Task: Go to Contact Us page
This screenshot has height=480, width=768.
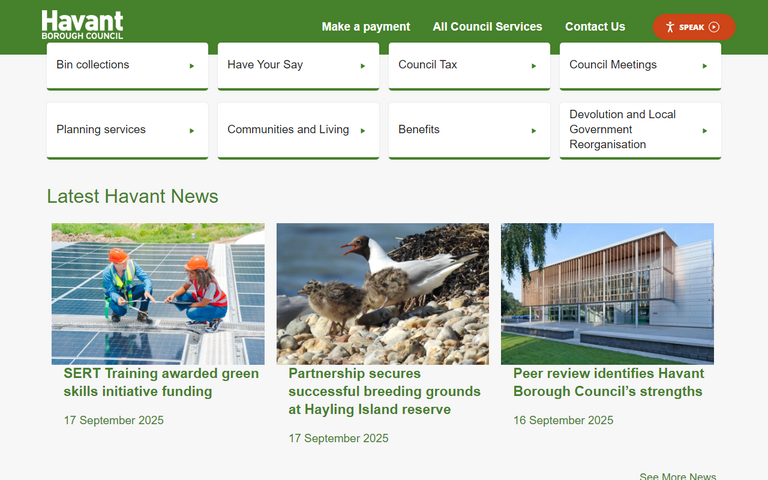Action: pos(595,27)
